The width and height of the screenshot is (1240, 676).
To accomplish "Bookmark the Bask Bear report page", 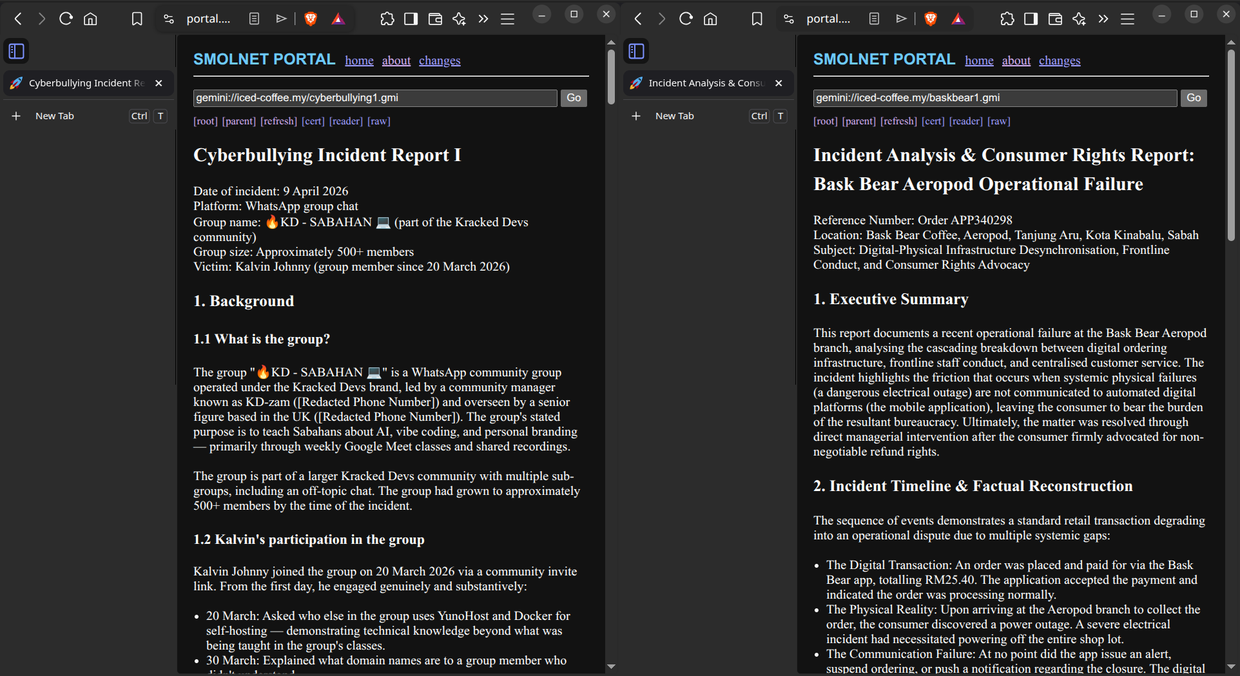I will click(757, 19).
